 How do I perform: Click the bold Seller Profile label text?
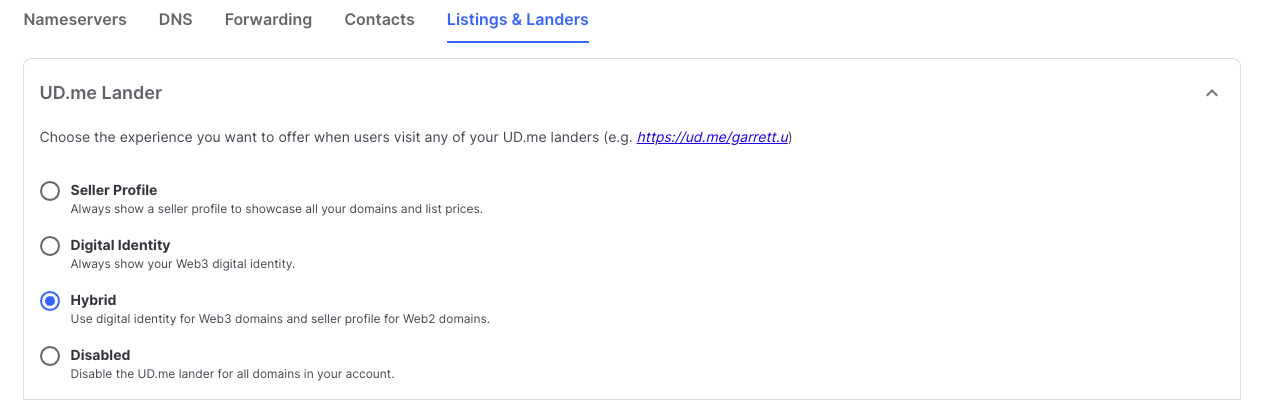[x=114, y=190]
